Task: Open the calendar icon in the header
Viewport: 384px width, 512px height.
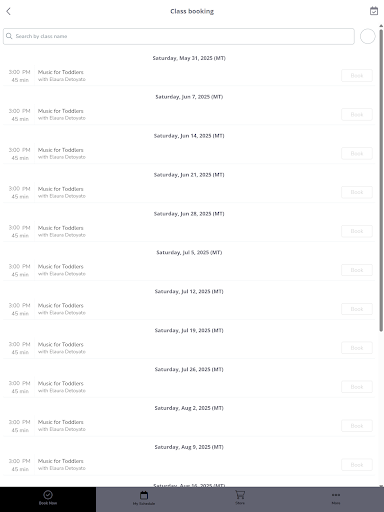Action: (374, 11)
